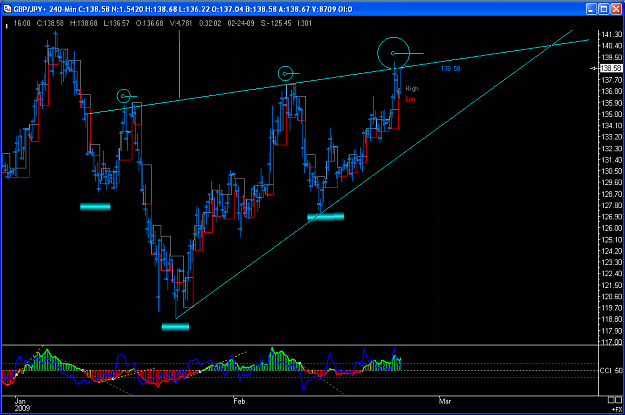Select the smallest cyan circle marker at January peak
This screenshot has height=415, width=625.
point(124,96)
